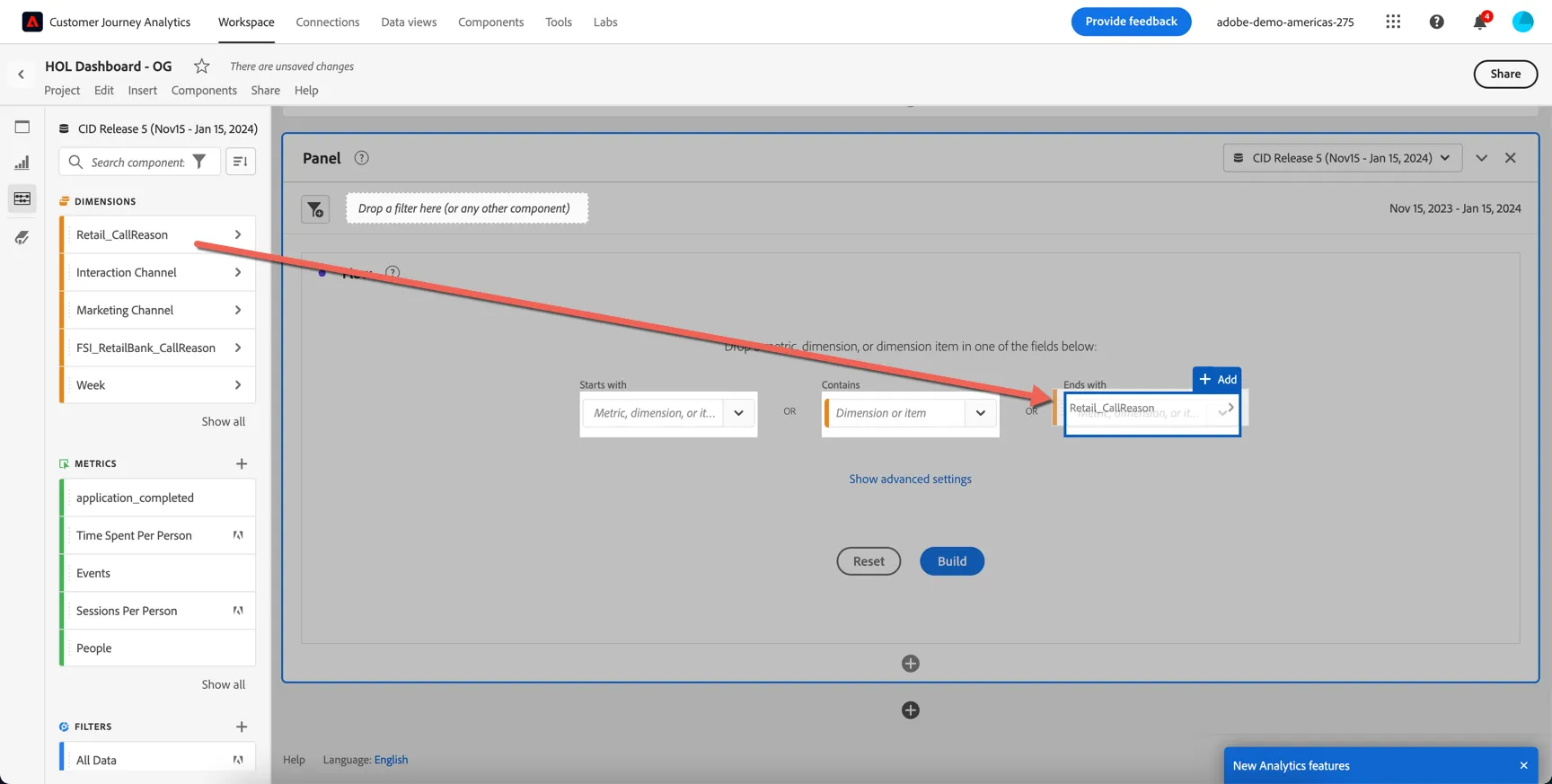Sort components list icon

(x=241, y=162)
